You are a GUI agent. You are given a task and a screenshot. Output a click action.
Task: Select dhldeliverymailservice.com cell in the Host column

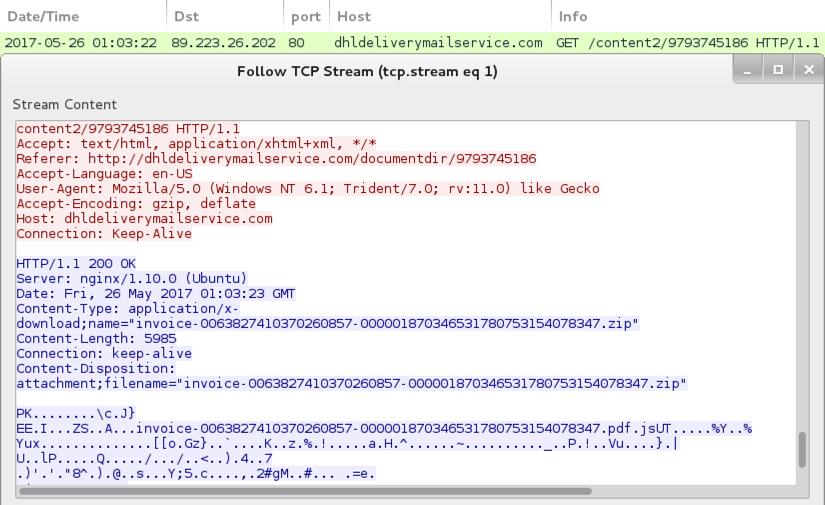438,43
